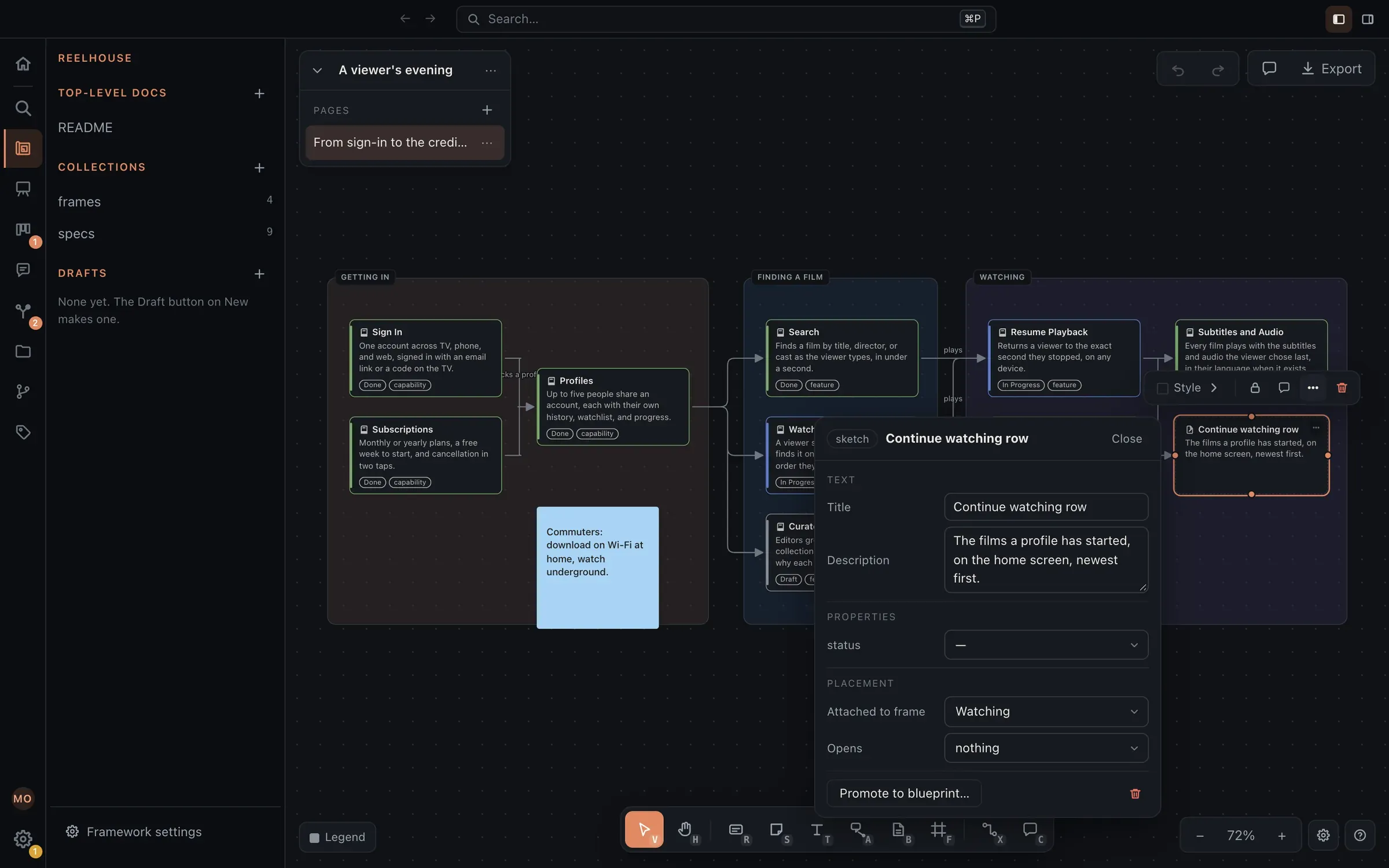Toggle the left sidebar panel
Screen dimensions: 1389x868
1338,19
